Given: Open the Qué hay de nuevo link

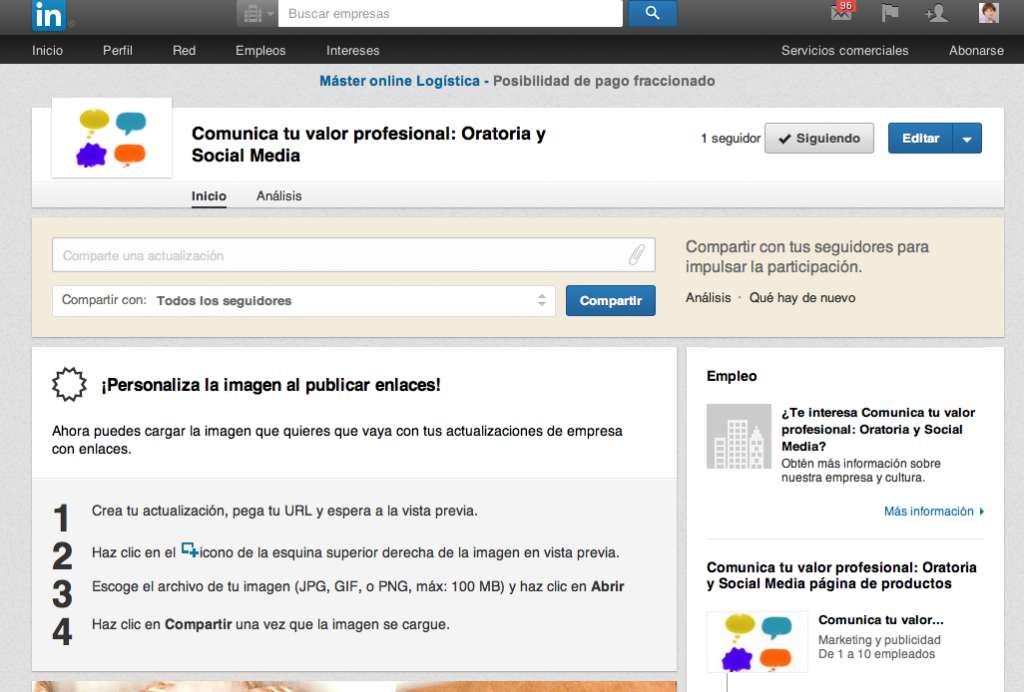Looking at the screenshot, I should point(802,298).
